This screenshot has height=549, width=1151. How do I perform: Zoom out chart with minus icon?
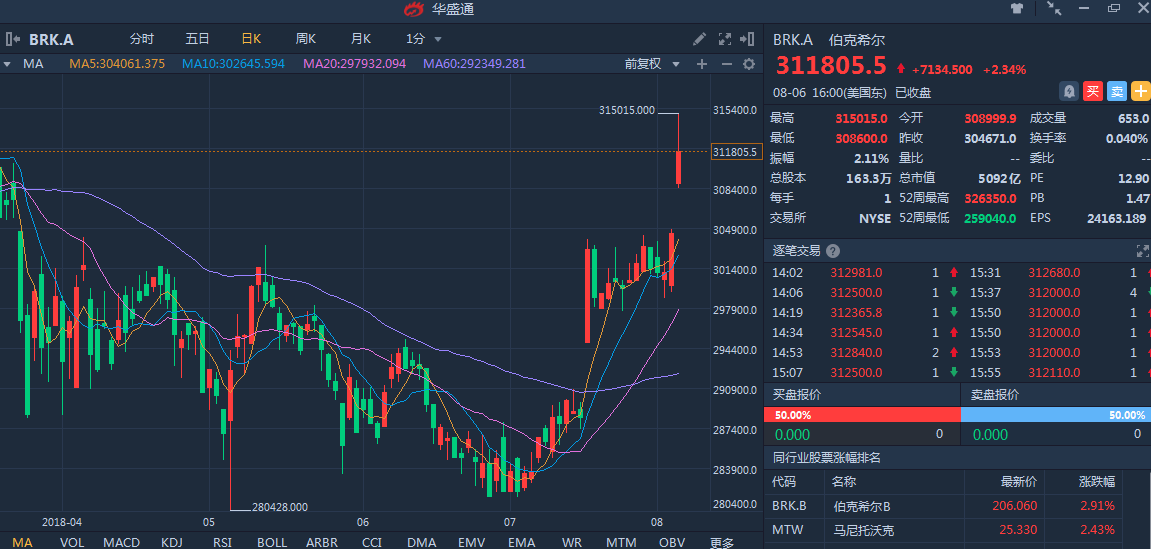[x=727, y=64]
